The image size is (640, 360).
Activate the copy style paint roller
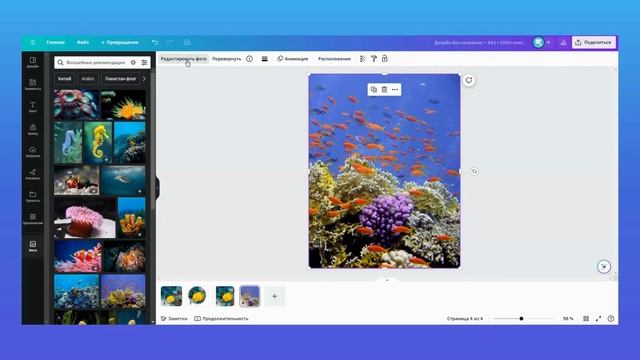(x=373, y=59)
